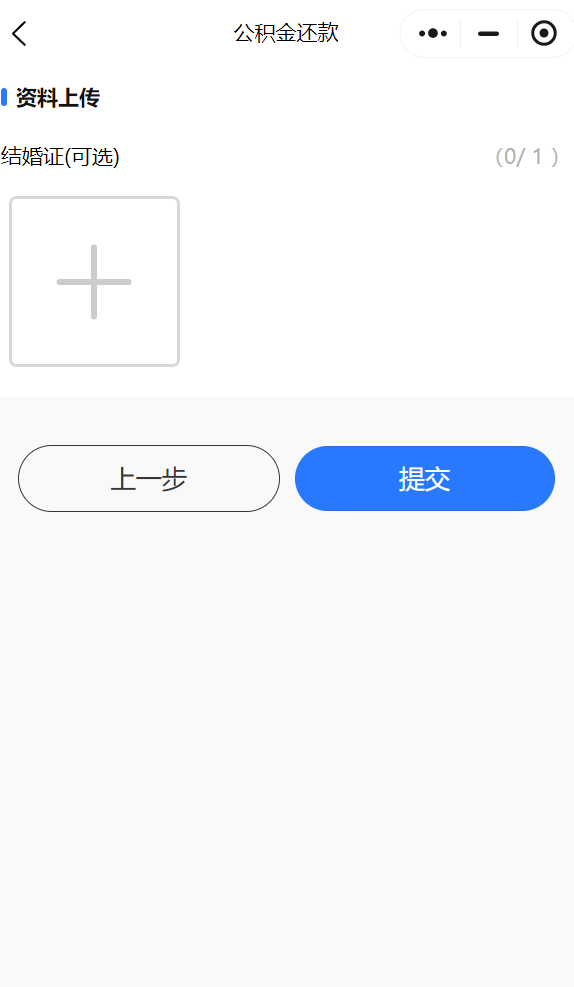Click the blue marker beside 资料上传

[x=4, y=98]
